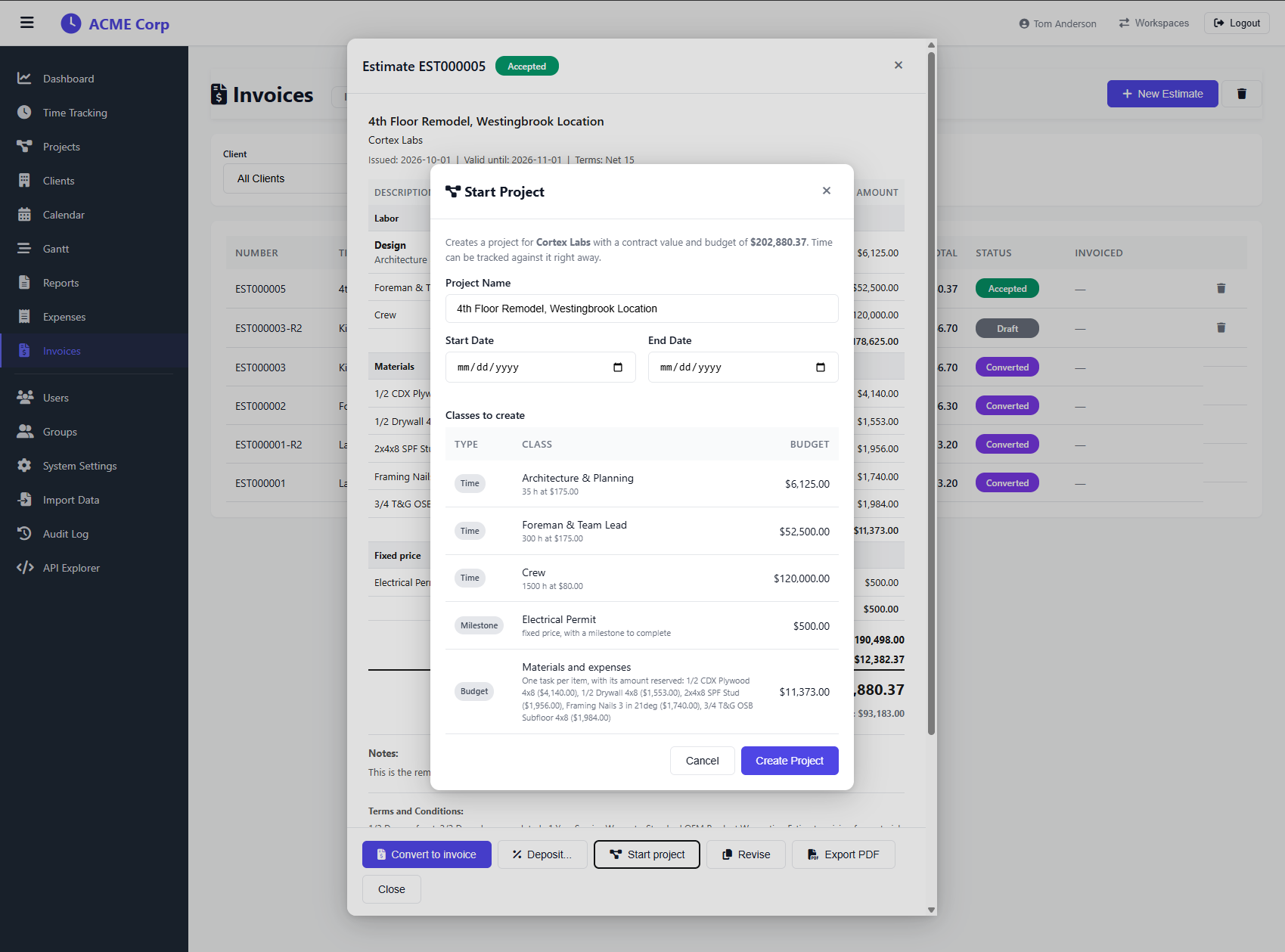Click the Reports document icon
The width and height of the screenshot is (1285, 952).
[24, 283]
